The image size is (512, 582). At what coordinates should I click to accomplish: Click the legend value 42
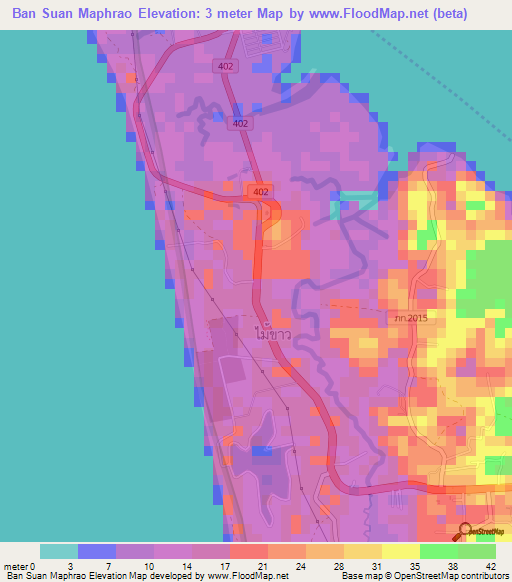click(490, 566)
